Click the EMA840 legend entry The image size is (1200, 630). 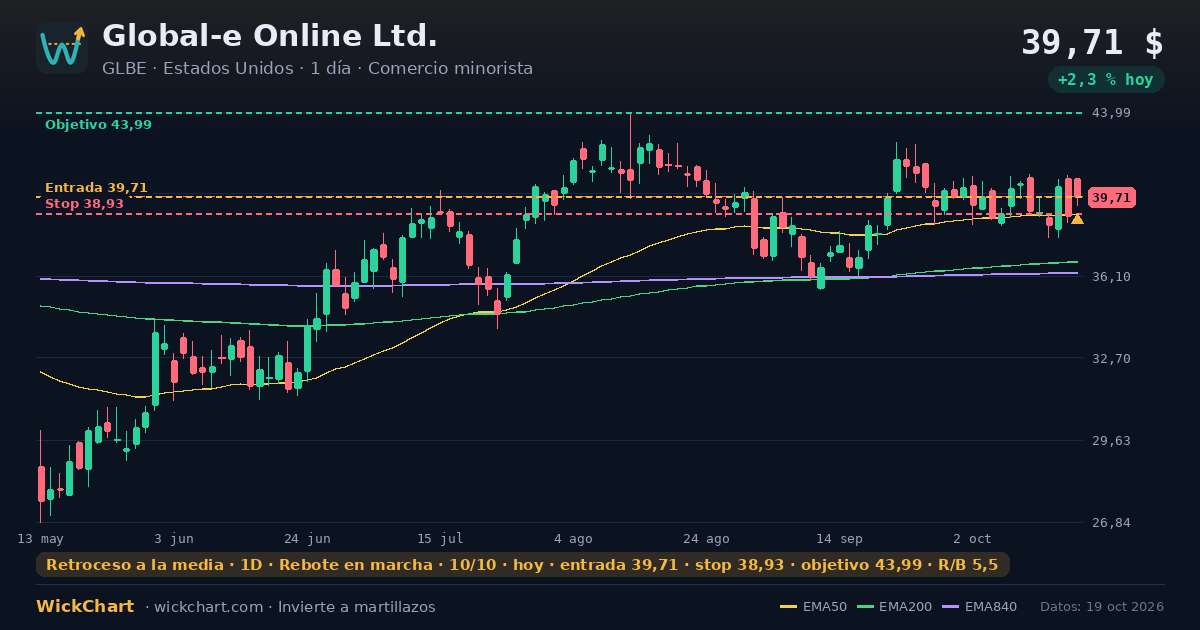tap(979, 607)
